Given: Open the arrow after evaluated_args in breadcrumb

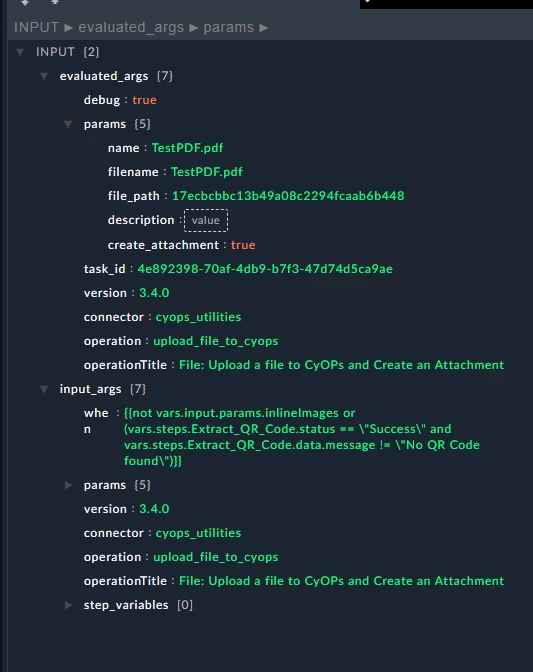Looking at the screenshot, I should pyautogui.click(x=194, y=28).
